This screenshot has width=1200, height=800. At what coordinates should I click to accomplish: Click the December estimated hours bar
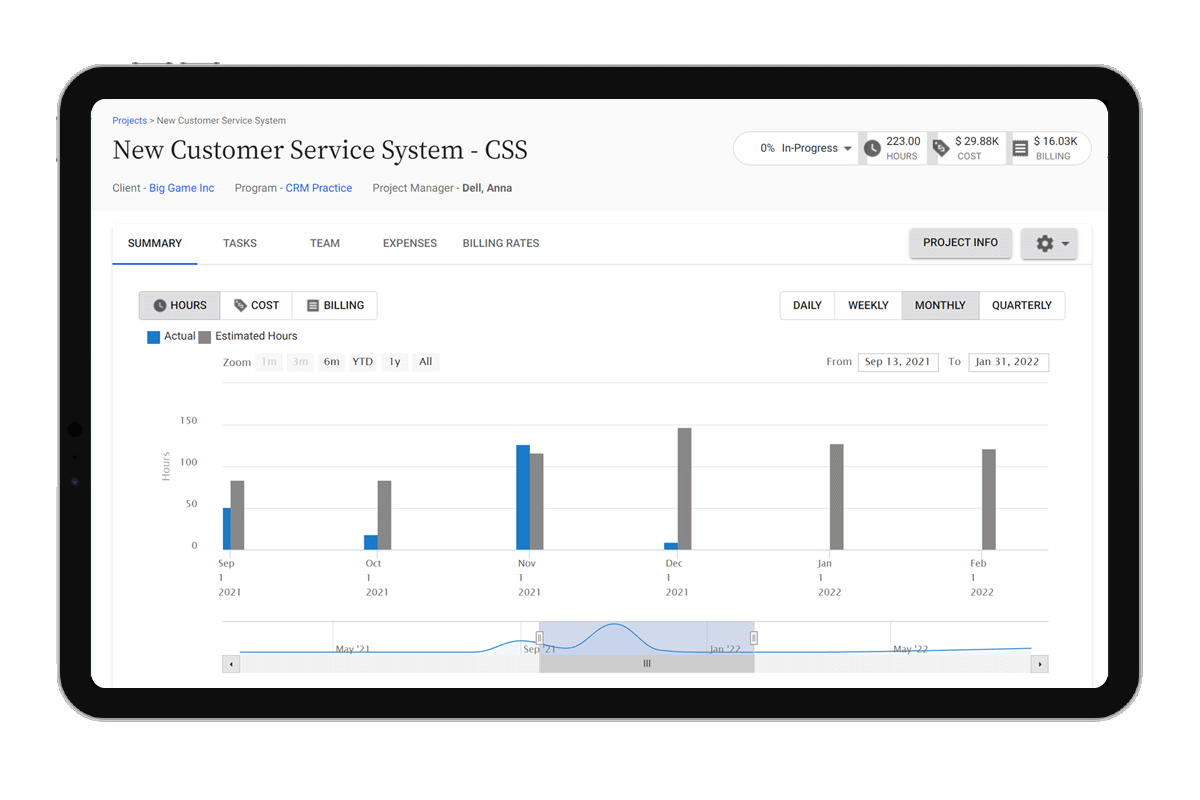point(685,489)
